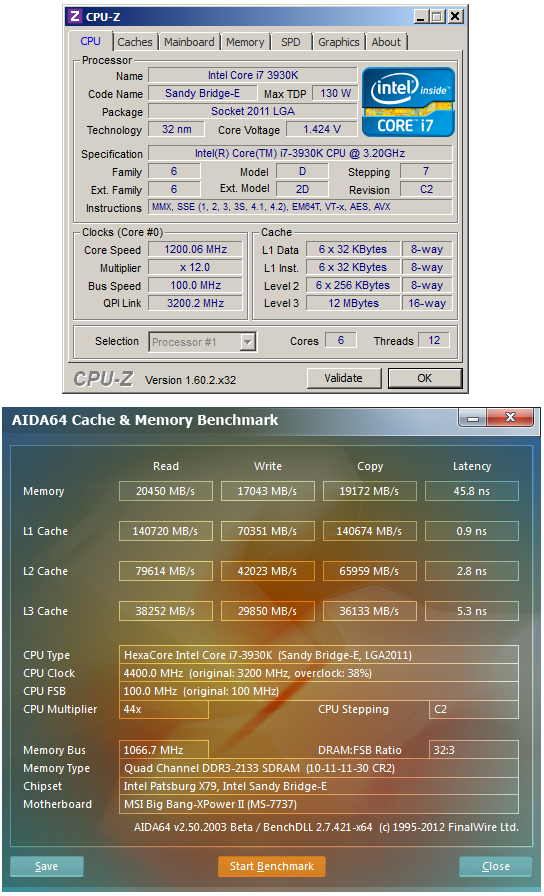Click the Validate button in CPU-Z
This screenshot has width=544, height=896.
point(343,378)
